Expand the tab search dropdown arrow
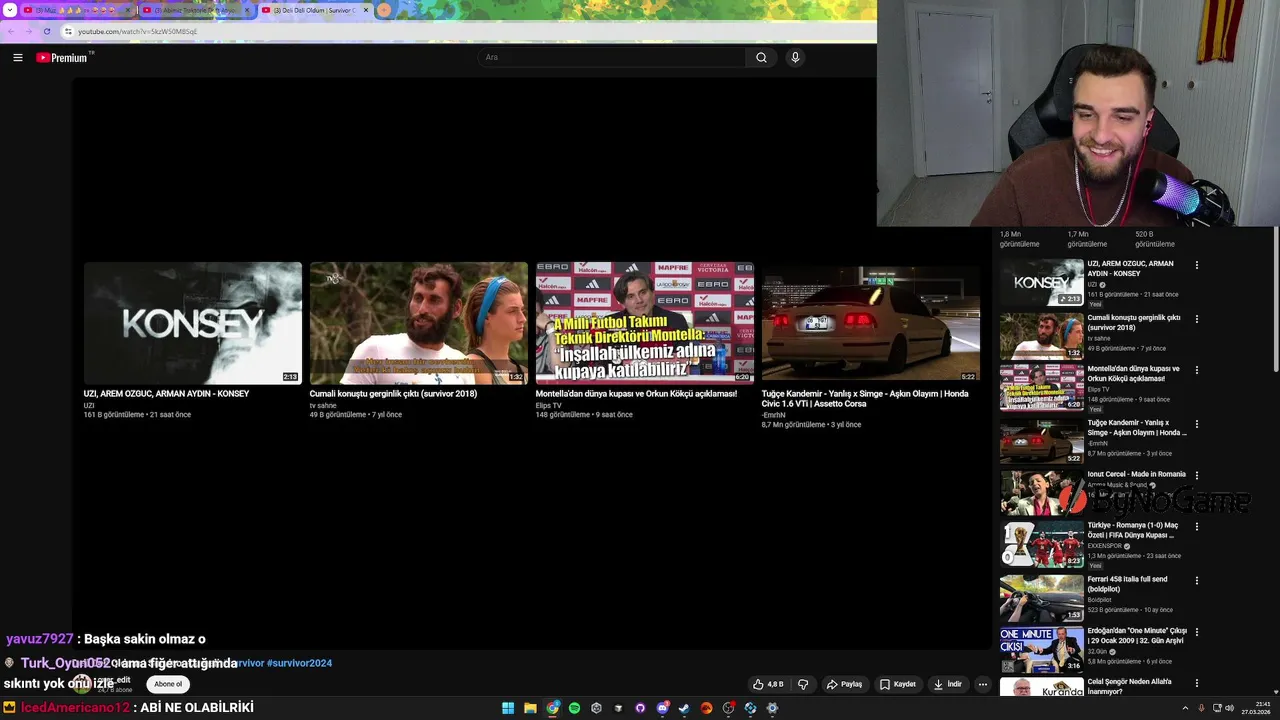This screenshot has width=1280, height=720. (x=9, y=10)
